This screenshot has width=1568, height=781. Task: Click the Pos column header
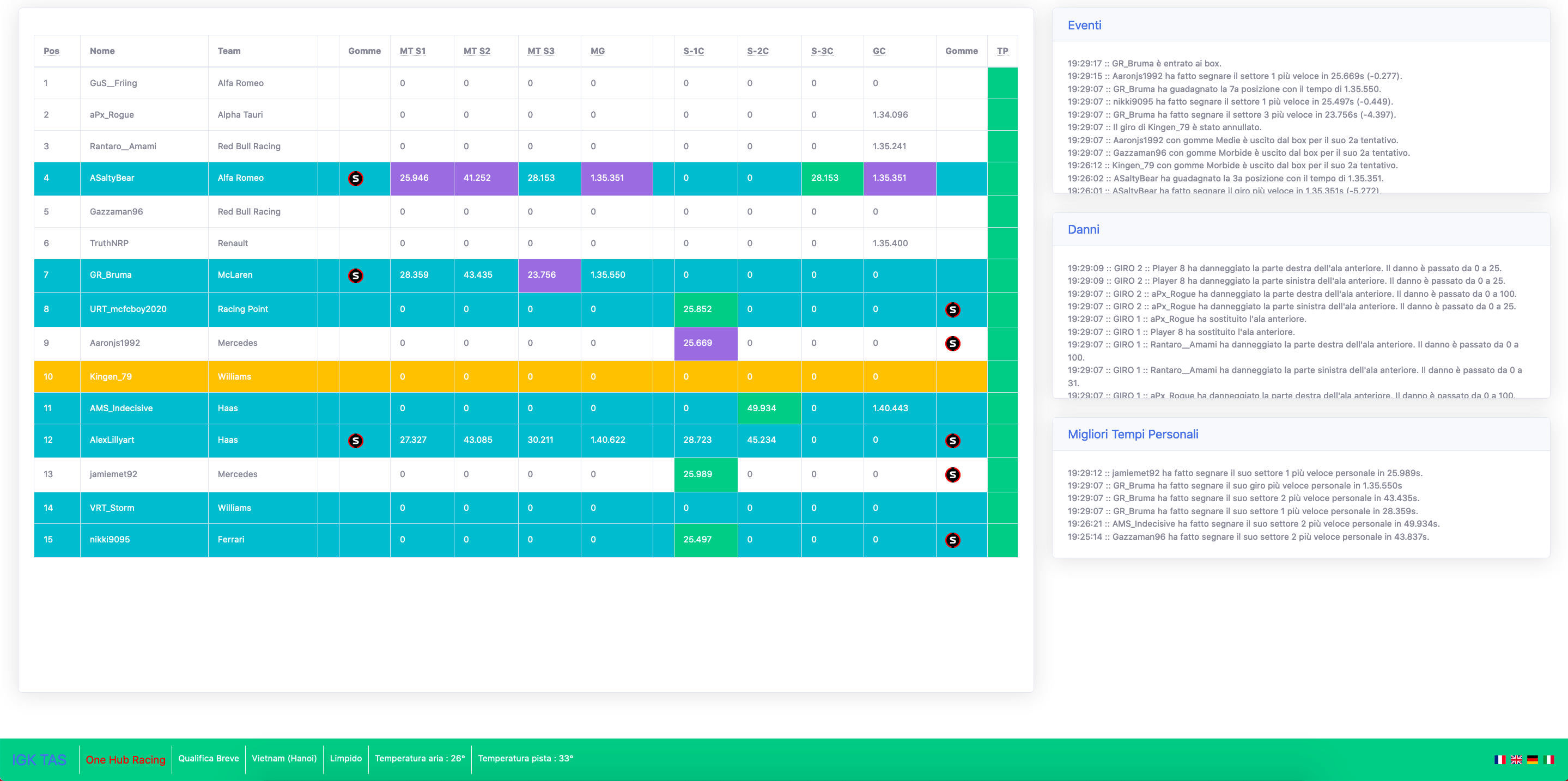click(x=51, y=51)
